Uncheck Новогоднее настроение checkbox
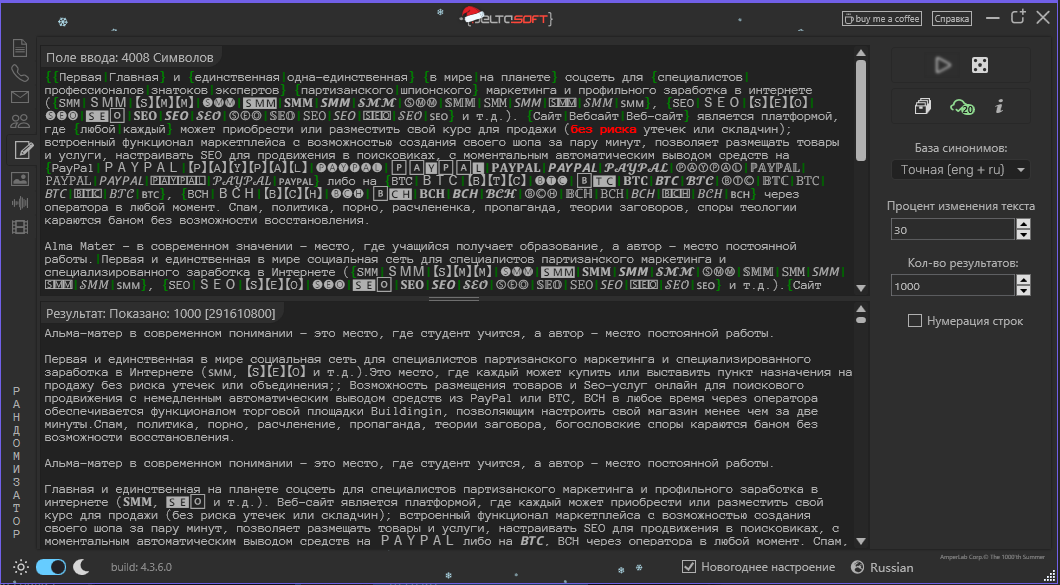The height and width of the screenshot is (585, 1060). [688, 567]
